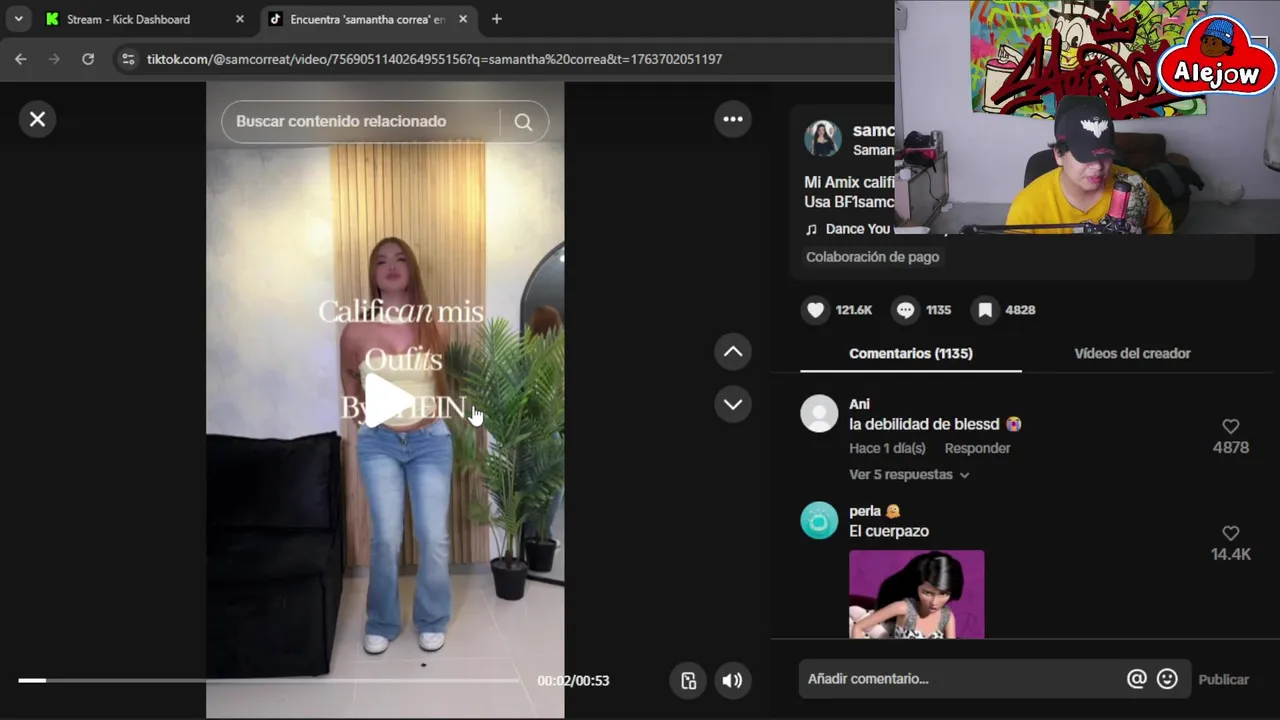Insert a mention with @ icon
Screen dimensions: 1280x720
1137,679
